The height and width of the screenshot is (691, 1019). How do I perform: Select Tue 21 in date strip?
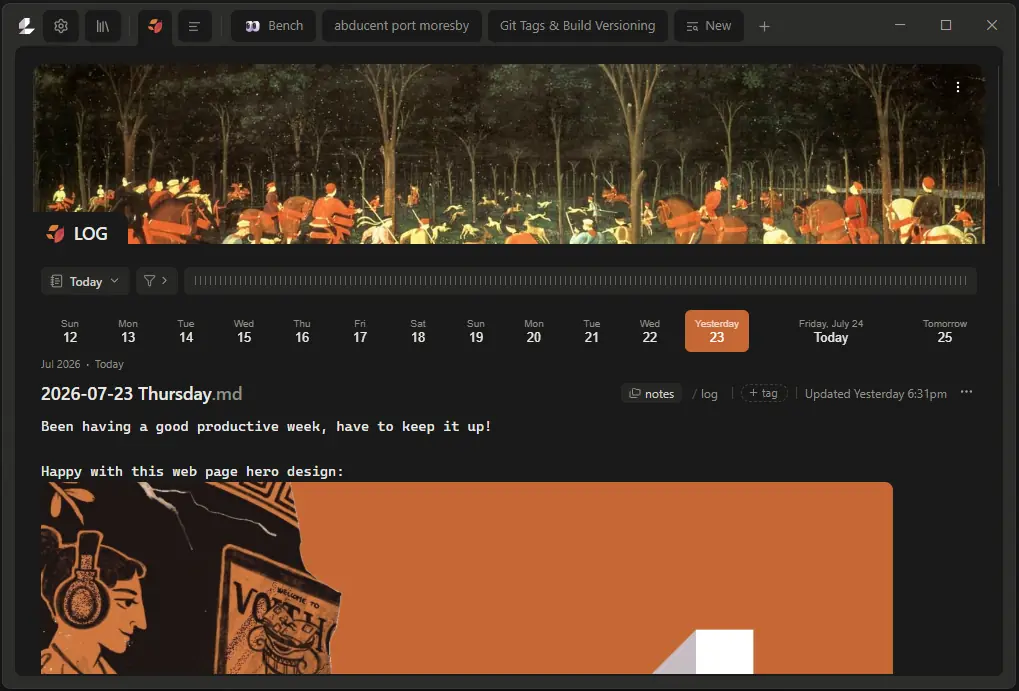point(591,331)
